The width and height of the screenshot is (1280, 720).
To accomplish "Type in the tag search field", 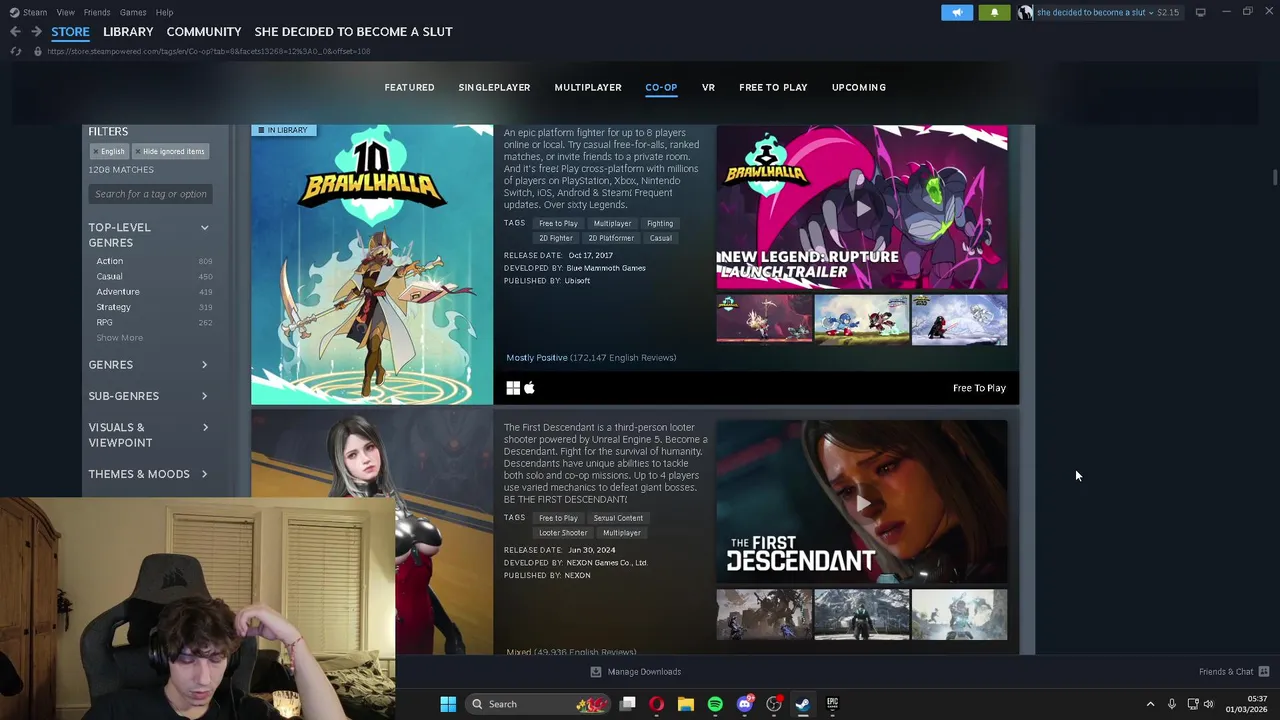I will point(150,194).
